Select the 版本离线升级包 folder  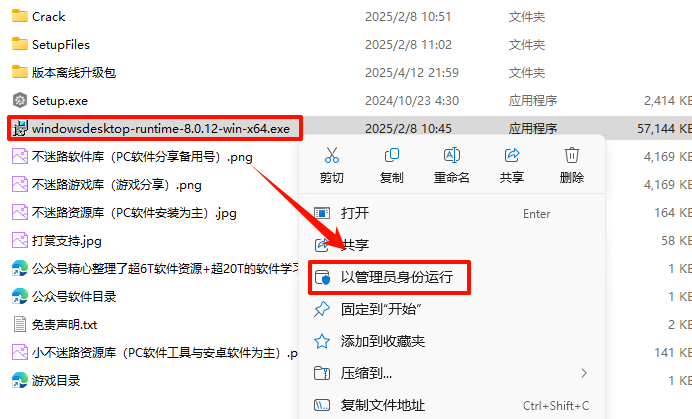tap(64, 72)
